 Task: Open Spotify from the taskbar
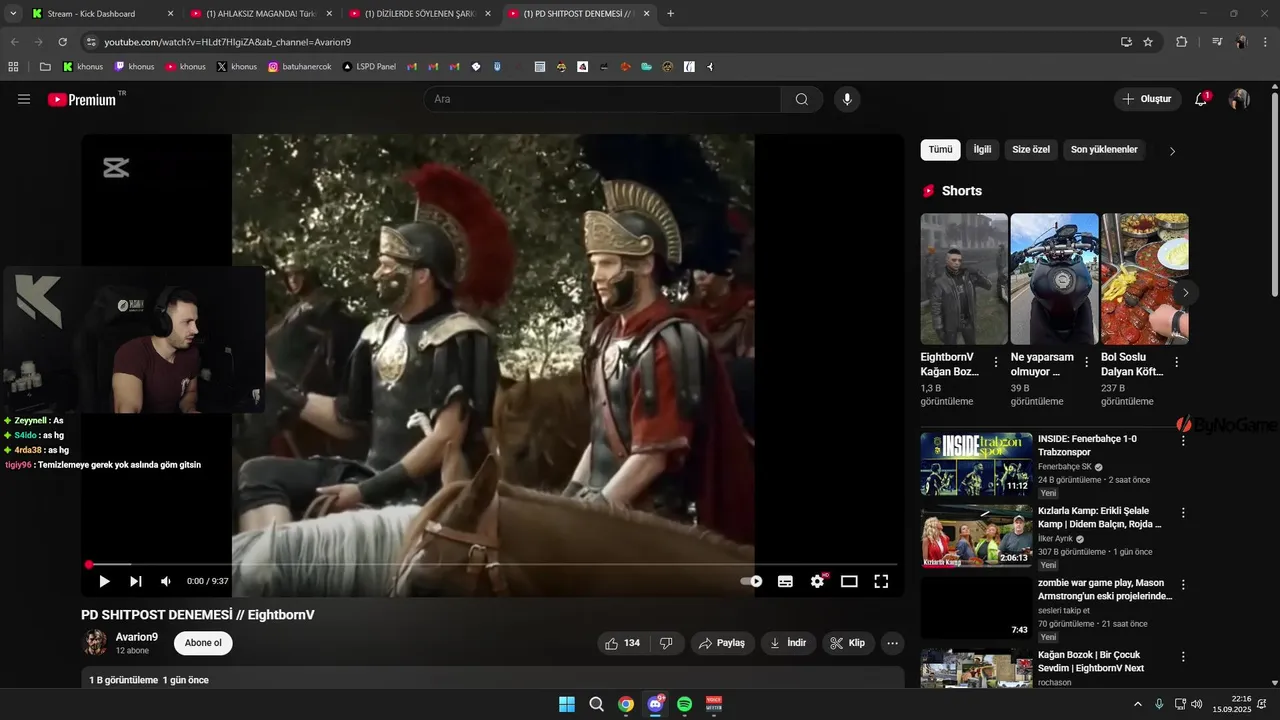pos(684,704)
